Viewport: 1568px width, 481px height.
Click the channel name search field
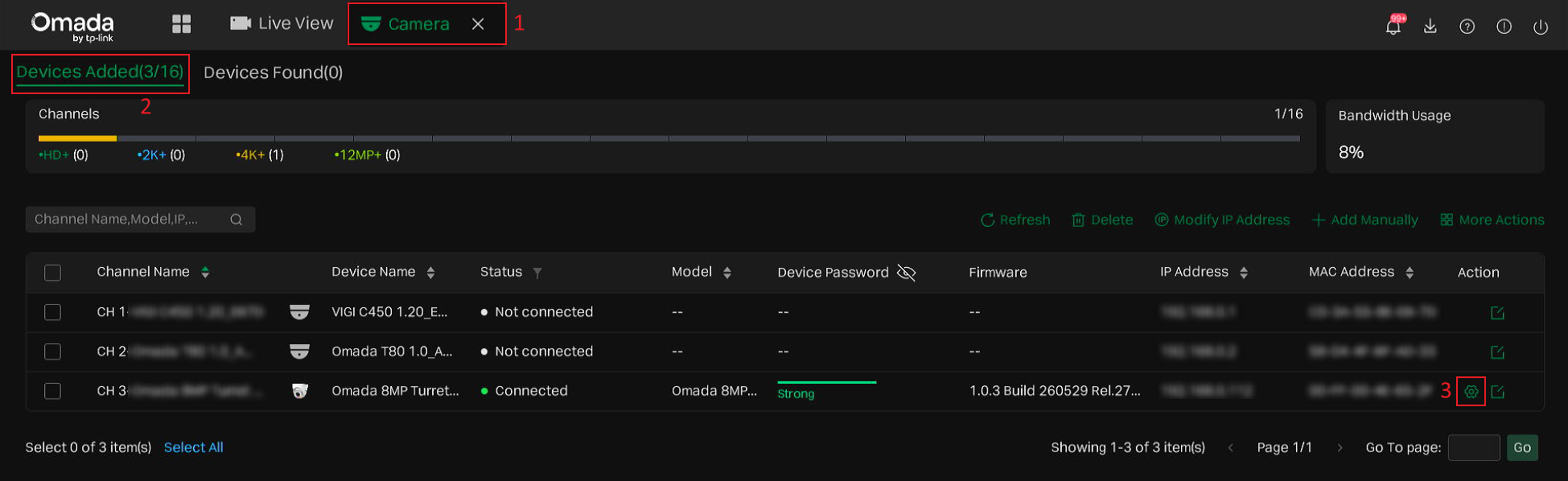140,219
